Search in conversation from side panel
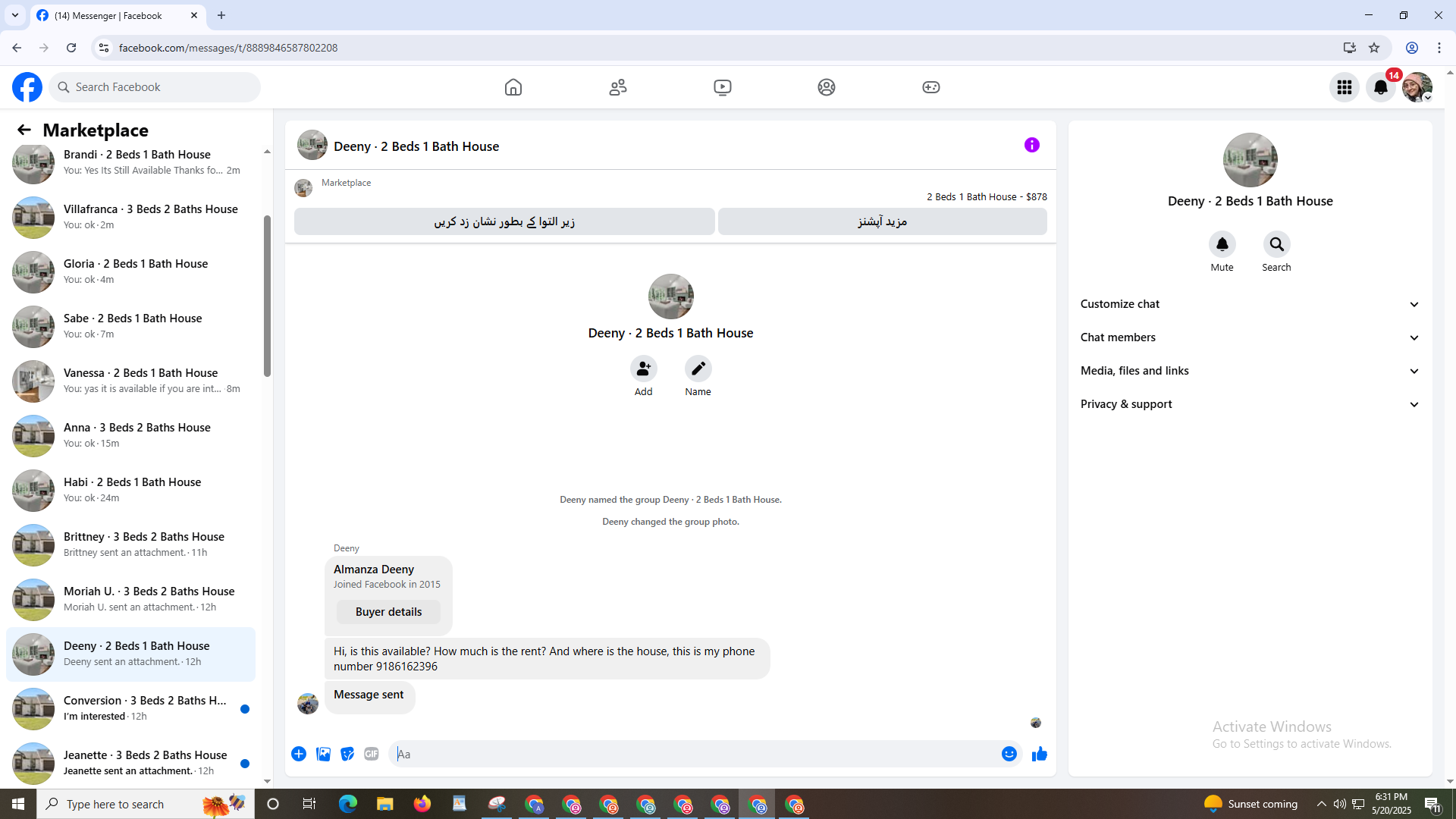Viewport: 1456px width, 819px height. pos(1276,244)
